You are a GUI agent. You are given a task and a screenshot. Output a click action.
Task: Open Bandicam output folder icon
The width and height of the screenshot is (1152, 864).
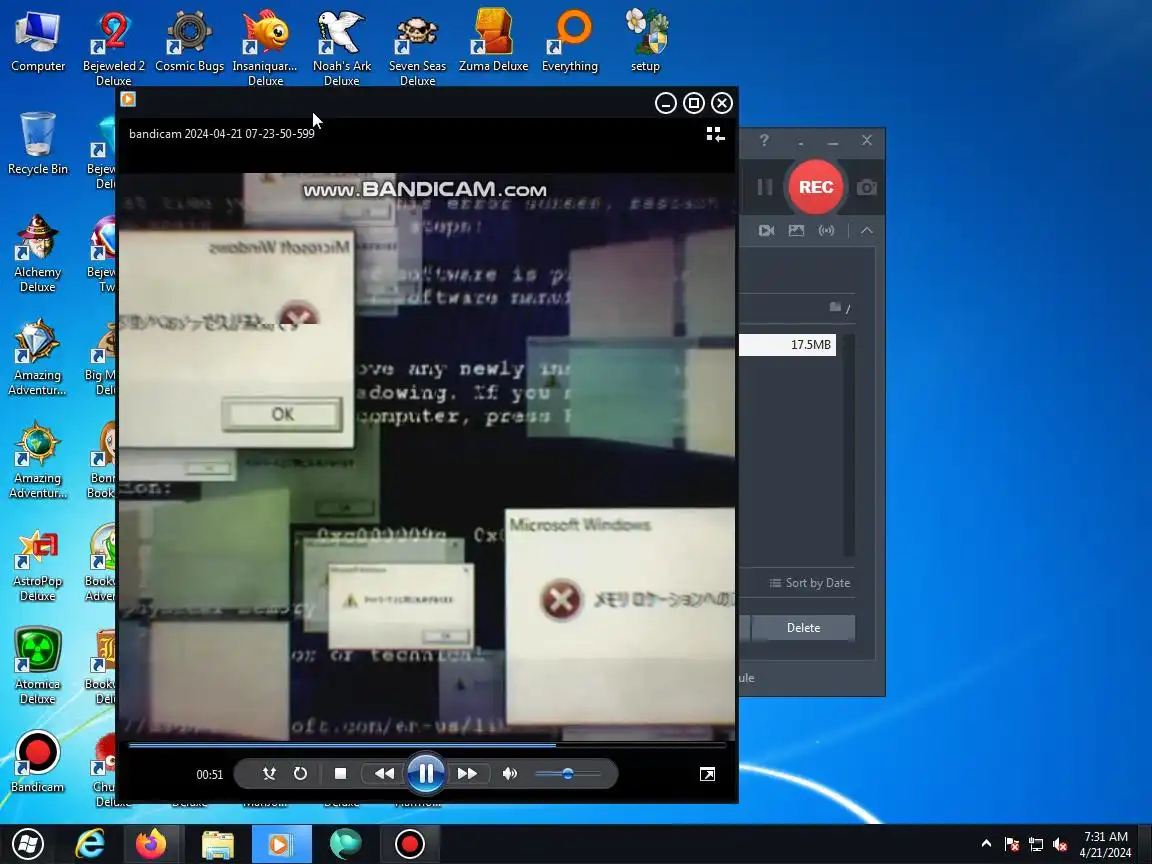[835, 307]
